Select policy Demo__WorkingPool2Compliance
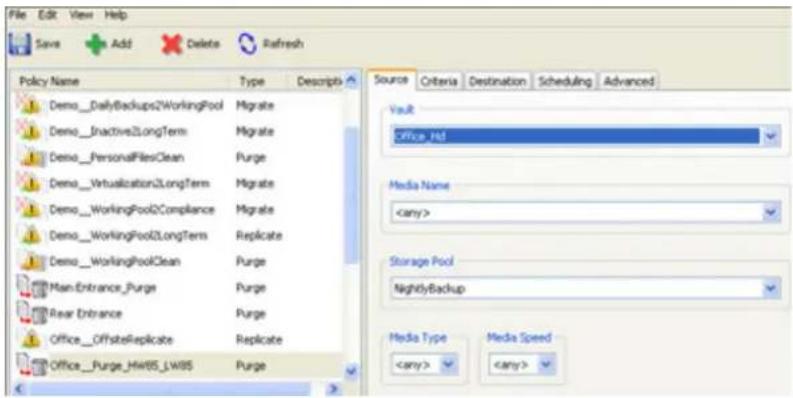 point(131,209)
